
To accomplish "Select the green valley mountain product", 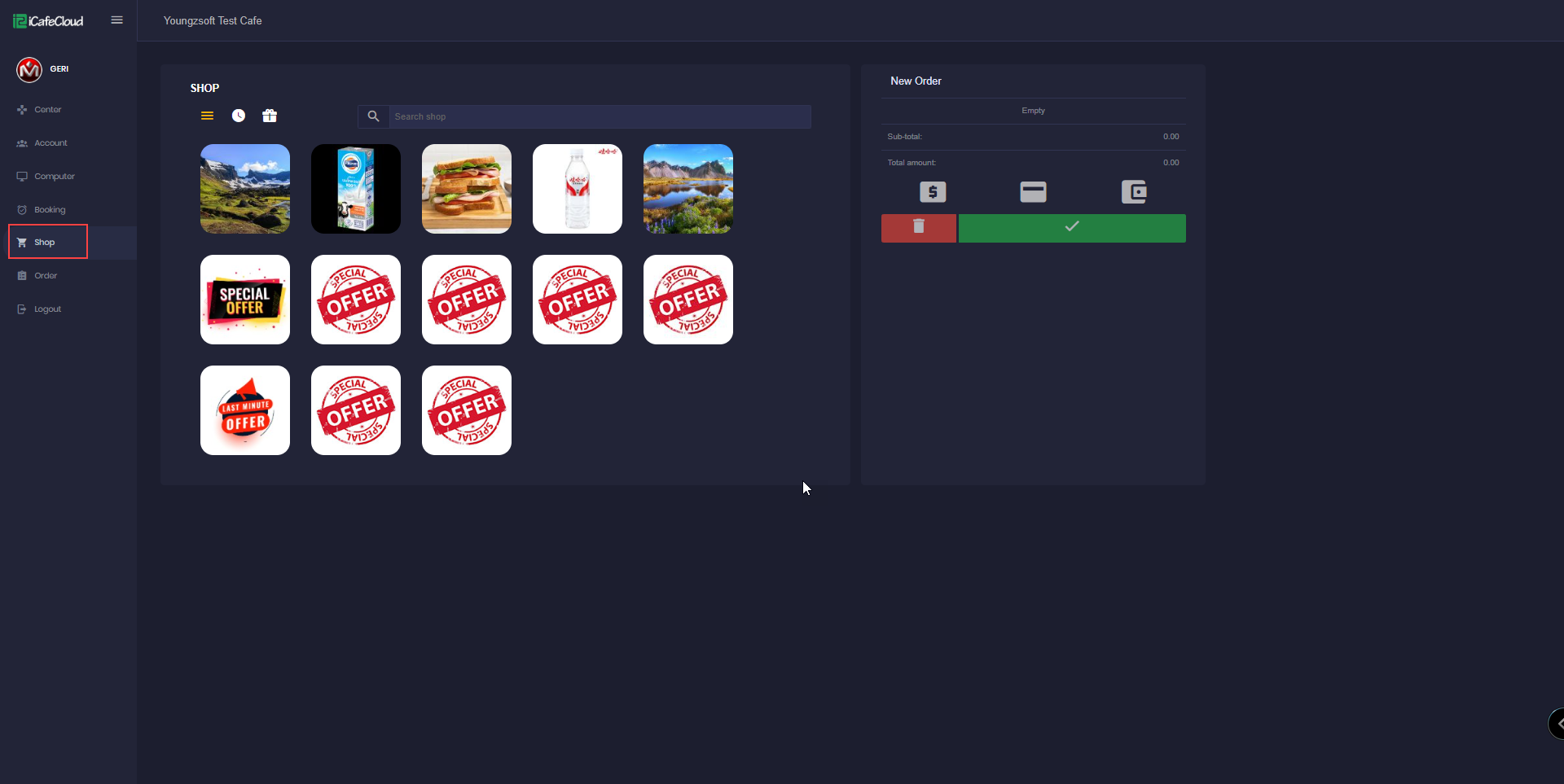I will pyautogui.click(x=245, y=189).
